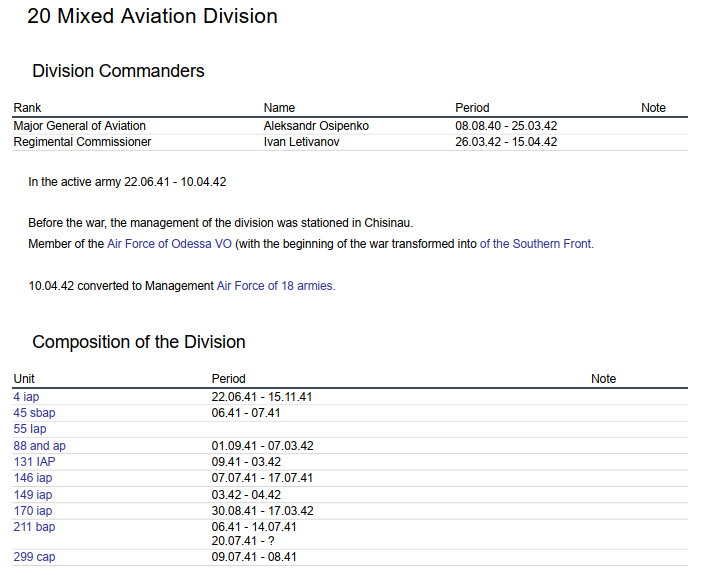Open the 299 cap unit link
The height and width of the screenshot is (575, 708).
pos(35,557)
